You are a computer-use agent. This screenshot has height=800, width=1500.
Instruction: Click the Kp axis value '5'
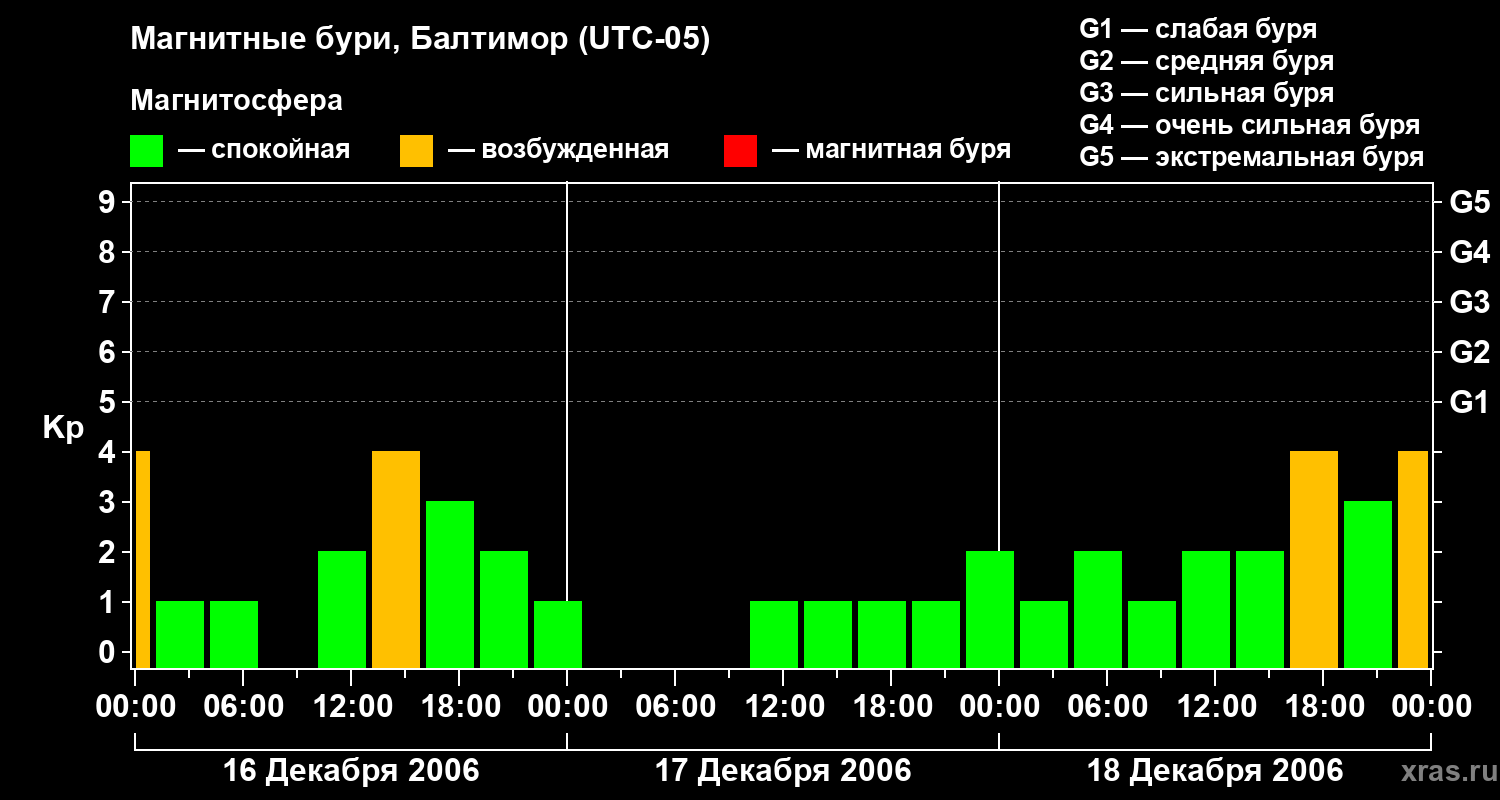tap(109, 403)
